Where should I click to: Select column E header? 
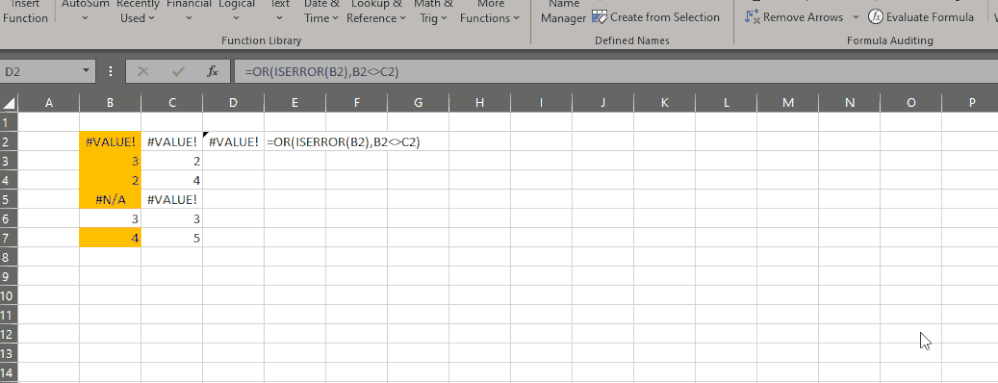point(295,102)
